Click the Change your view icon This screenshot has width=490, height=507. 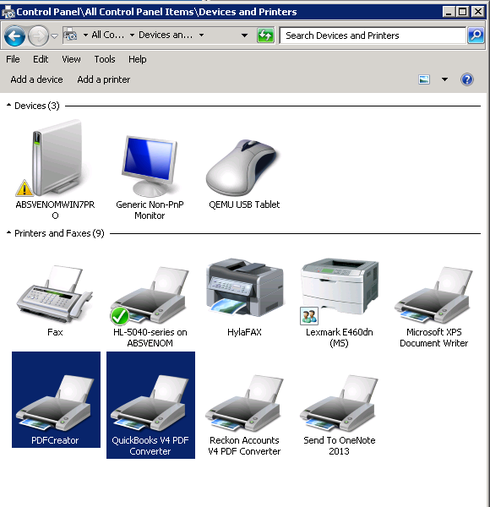coord(424,80)
